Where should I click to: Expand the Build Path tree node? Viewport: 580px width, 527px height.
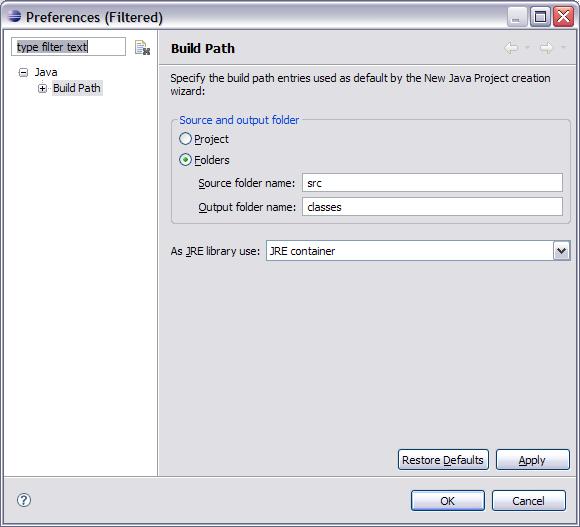tap(42, 88)
